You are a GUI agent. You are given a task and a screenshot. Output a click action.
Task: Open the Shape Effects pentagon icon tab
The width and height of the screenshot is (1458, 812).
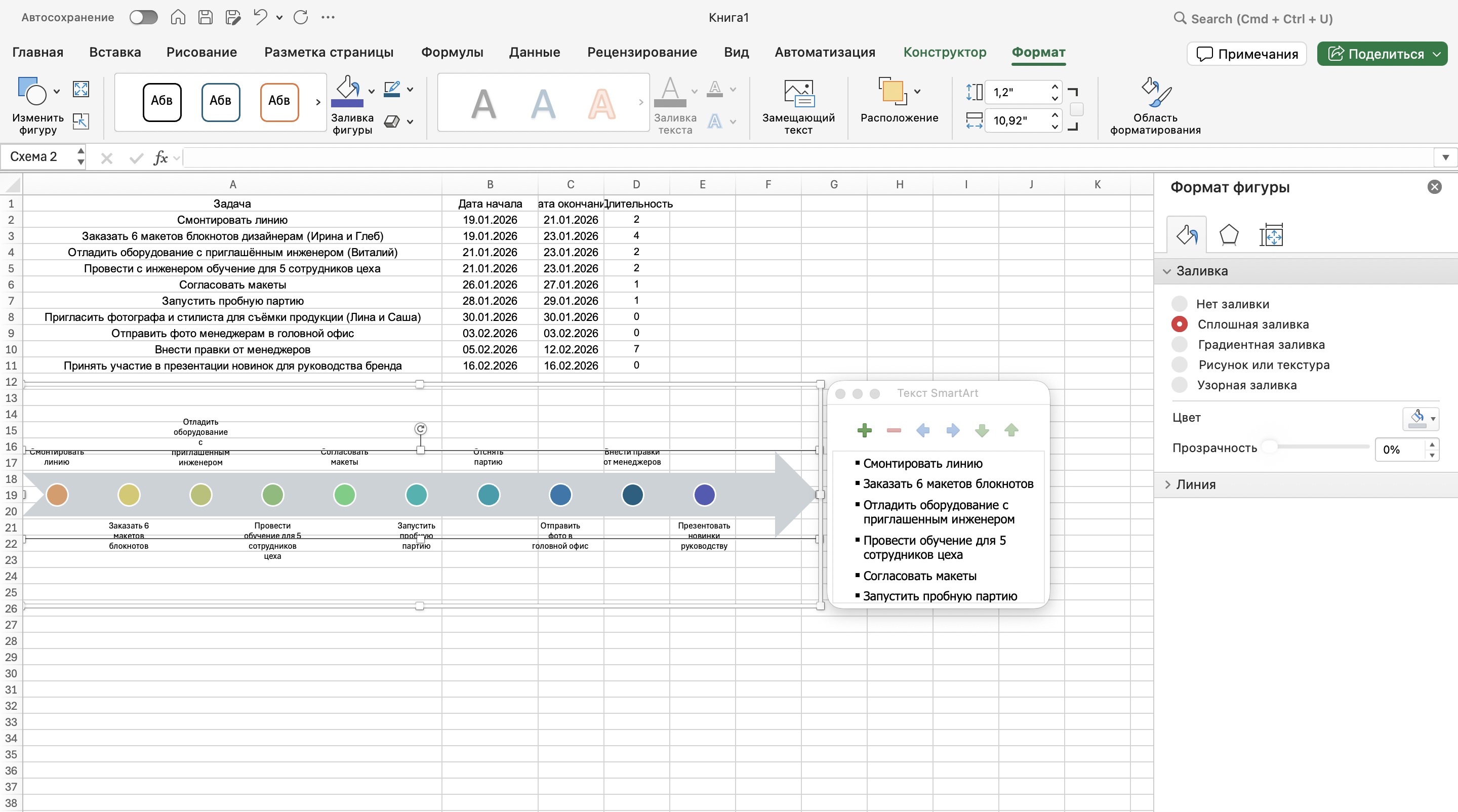[1228, 234]
